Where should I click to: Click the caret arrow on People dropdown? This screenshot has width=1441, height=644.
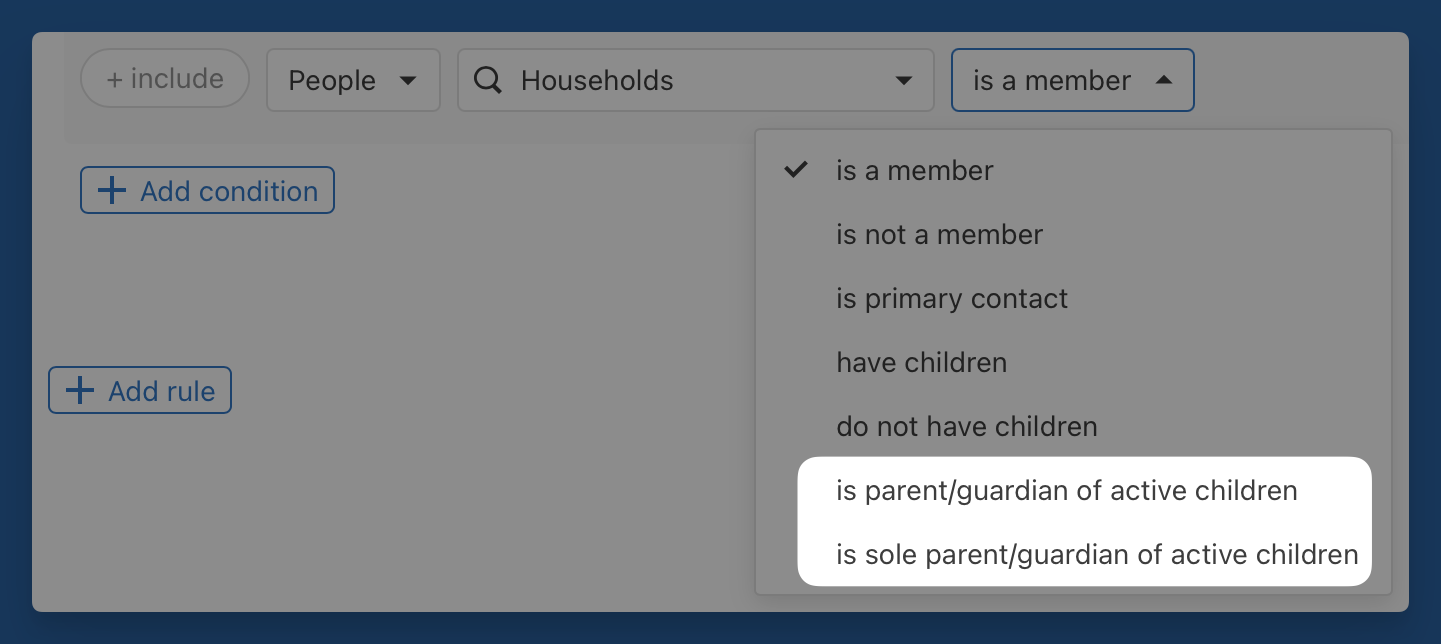tap(408, 81)
